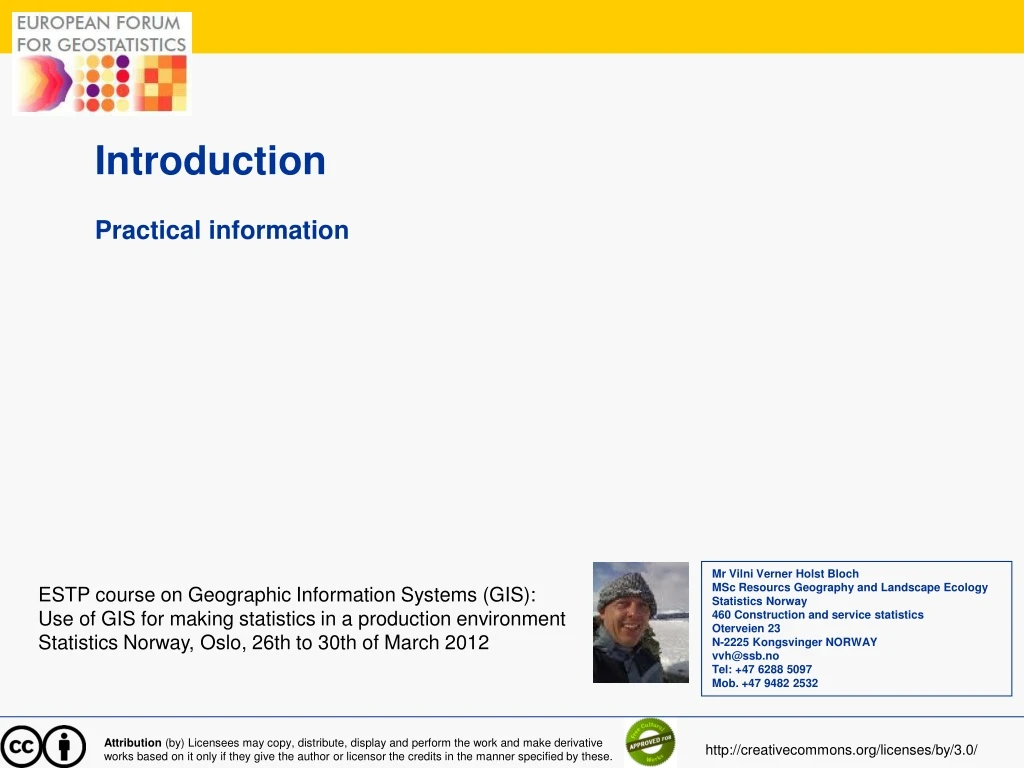Click the Practical information subtitle
This screenshot has width=1024, height=768.
click(222, 230)
